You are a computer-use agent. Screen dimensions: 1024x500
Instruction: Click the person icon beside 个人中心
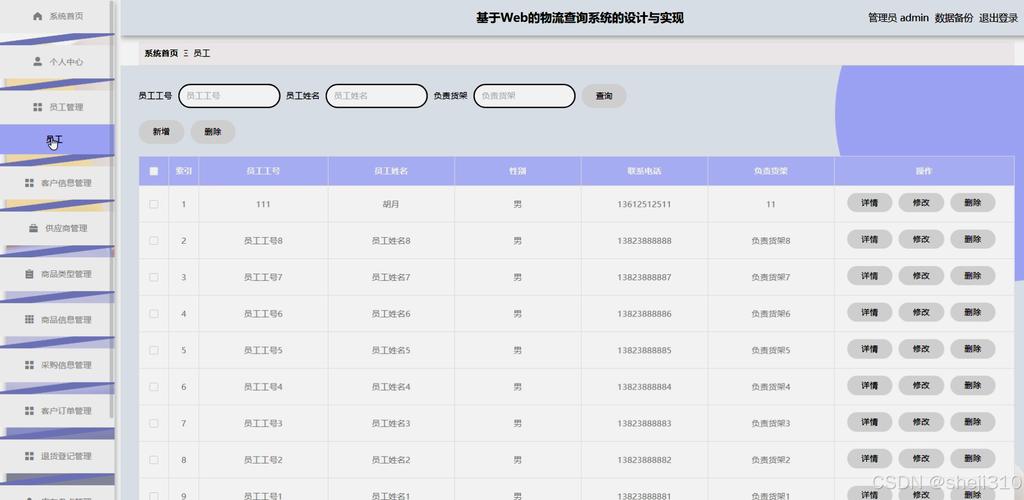click(x=38, y=61)
